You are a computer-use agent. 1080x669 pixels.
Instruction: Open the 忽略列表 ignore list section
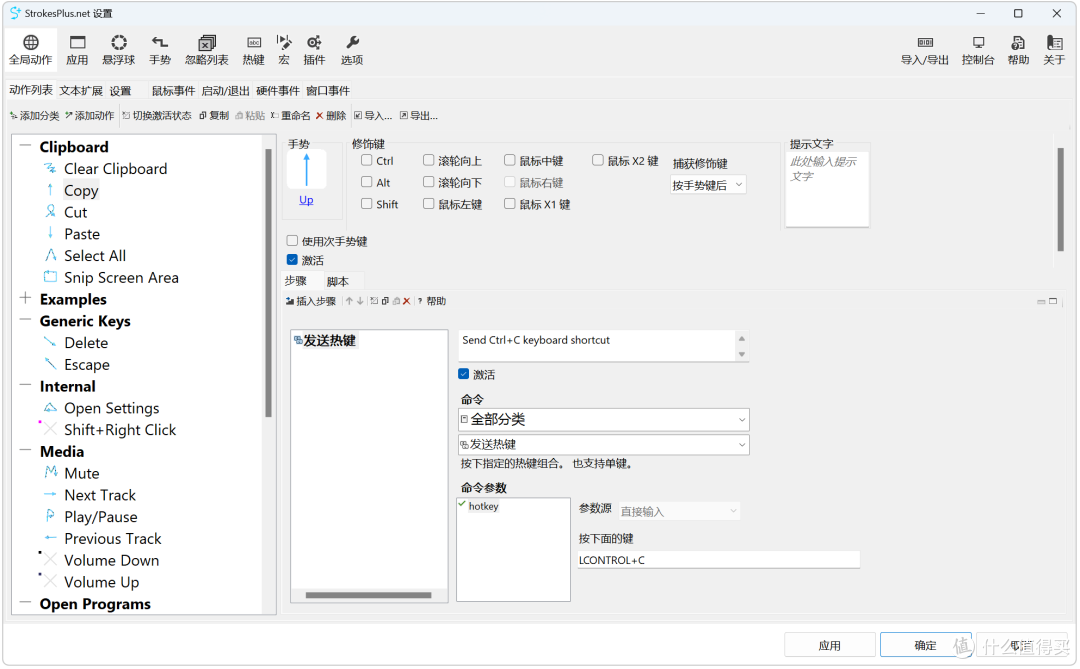pyautogui.click(x=207, y=50)
